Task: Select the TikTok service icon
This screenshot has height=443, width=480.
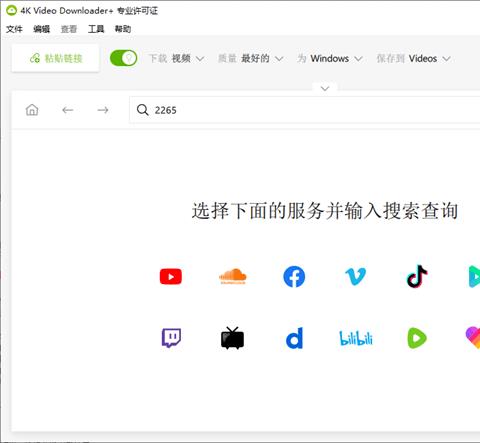Action: click(x=417, y=276)
